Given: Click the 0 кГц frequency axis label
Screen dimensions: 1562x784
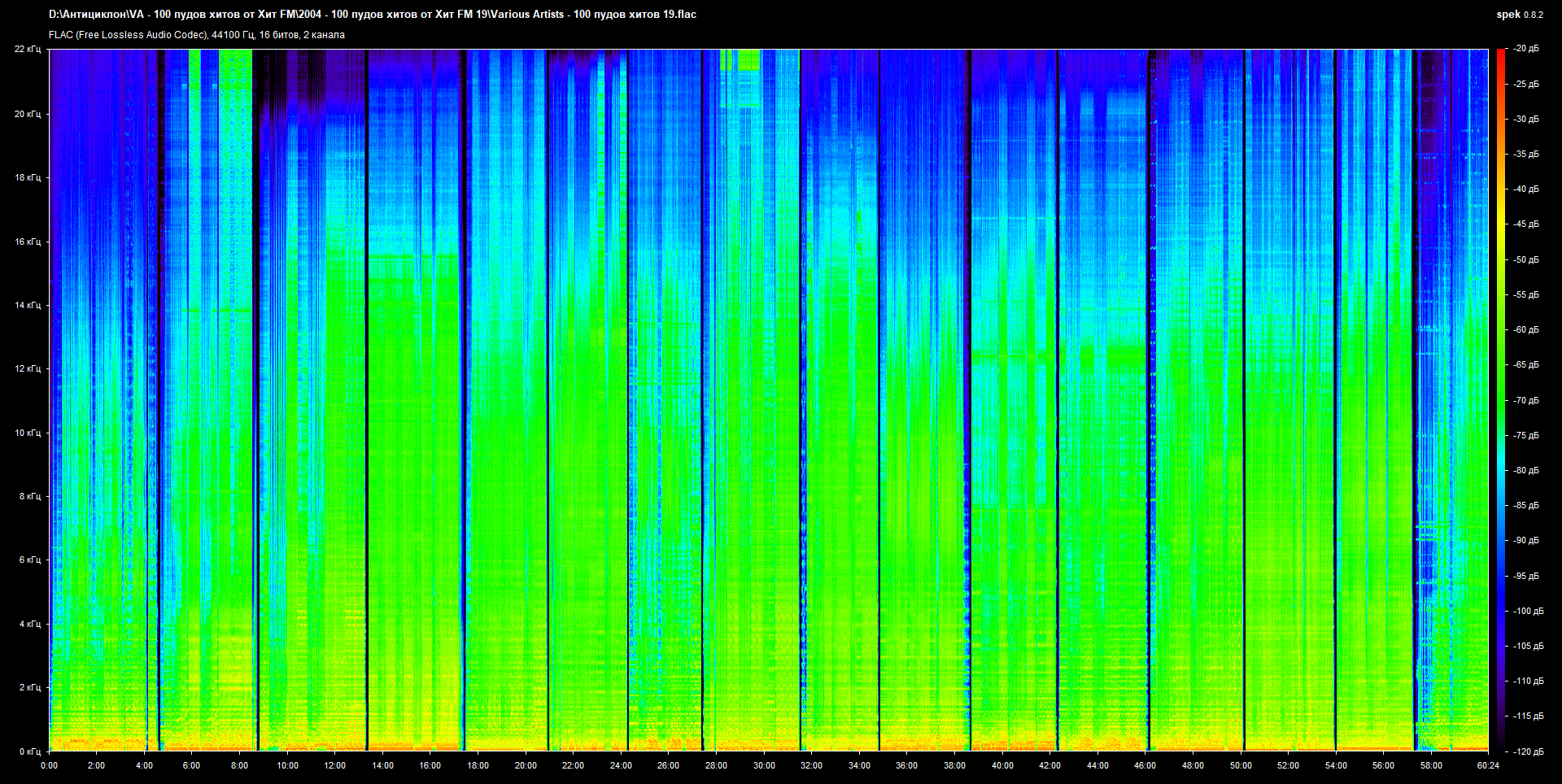Looking at the screenshot, I should 30,751.
